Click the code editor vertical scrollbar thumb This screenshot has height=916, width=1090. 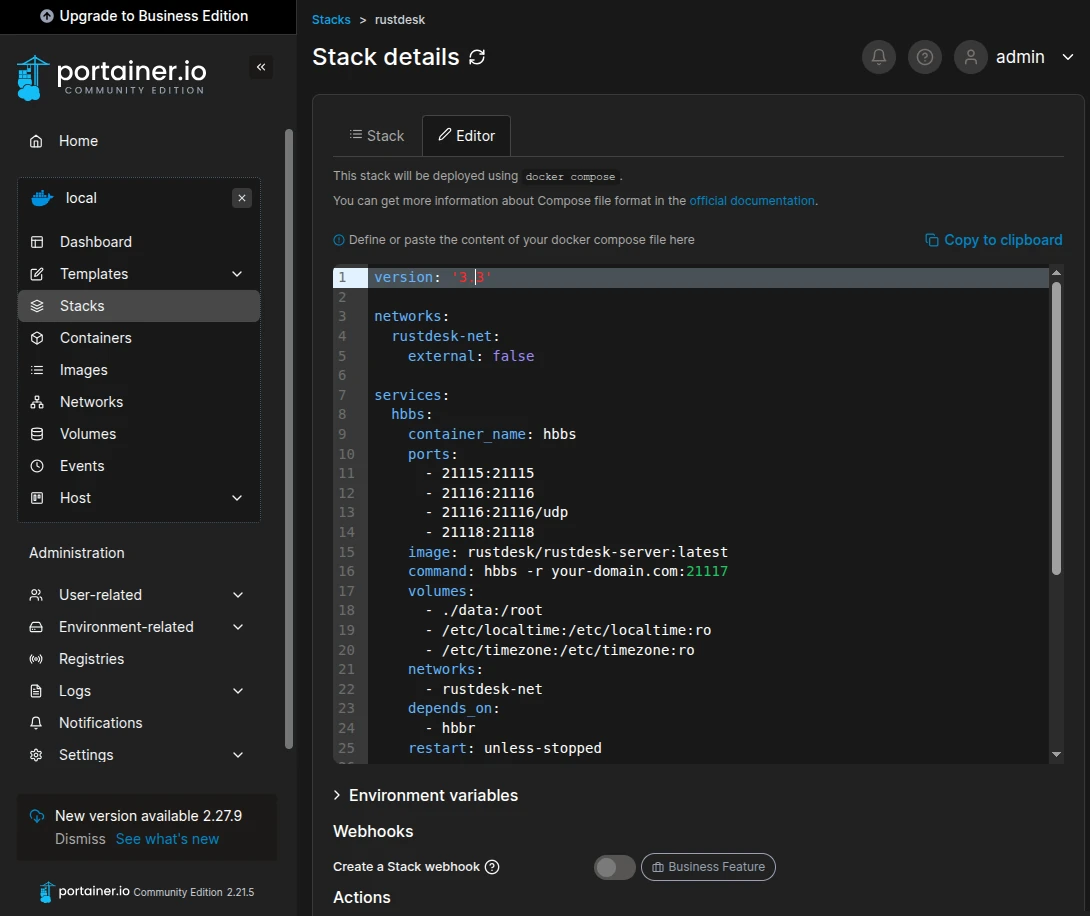click(x=1056, y=428)
